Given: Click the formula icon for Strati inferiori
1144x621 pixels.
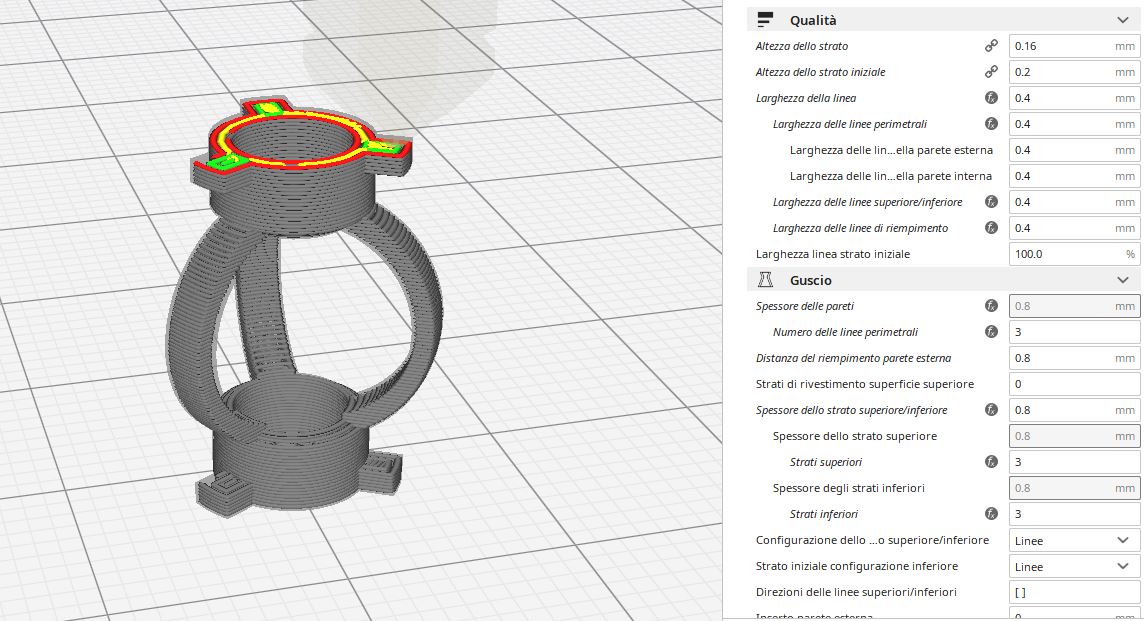Looking at the screenshot, I should (991, 514).
